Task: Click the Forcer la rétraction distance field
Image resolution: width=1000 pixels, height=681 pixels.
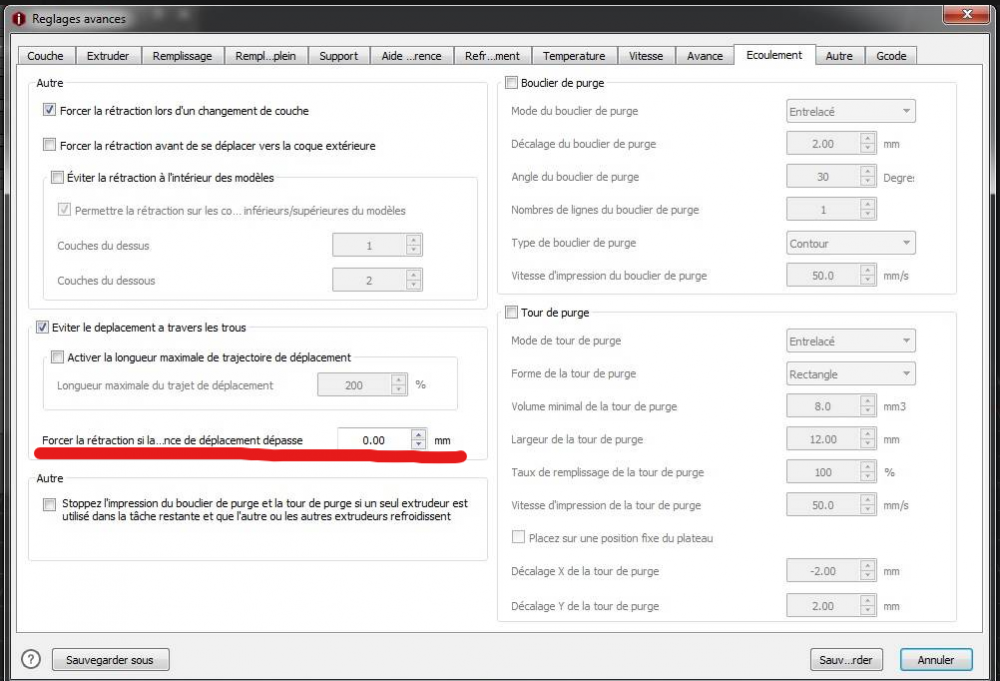Action: point(374,440)
